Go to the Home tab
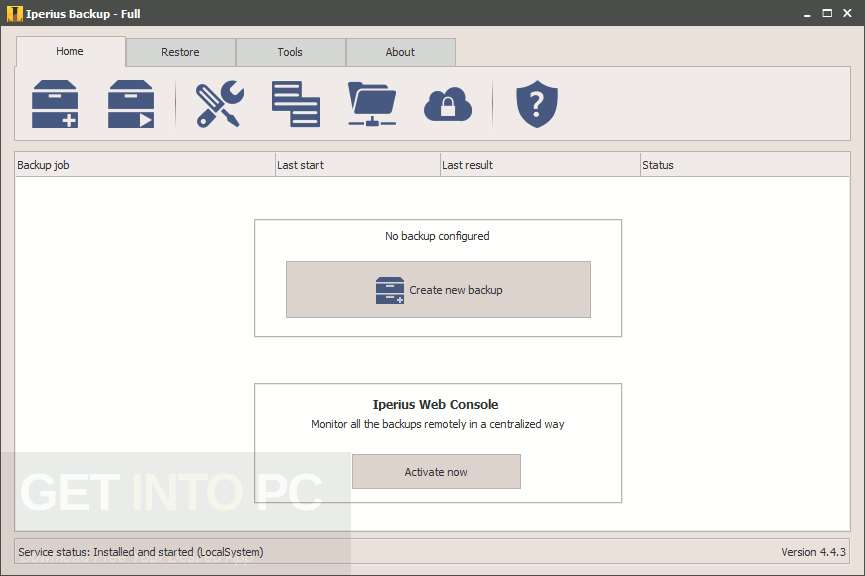 [70, 51]
